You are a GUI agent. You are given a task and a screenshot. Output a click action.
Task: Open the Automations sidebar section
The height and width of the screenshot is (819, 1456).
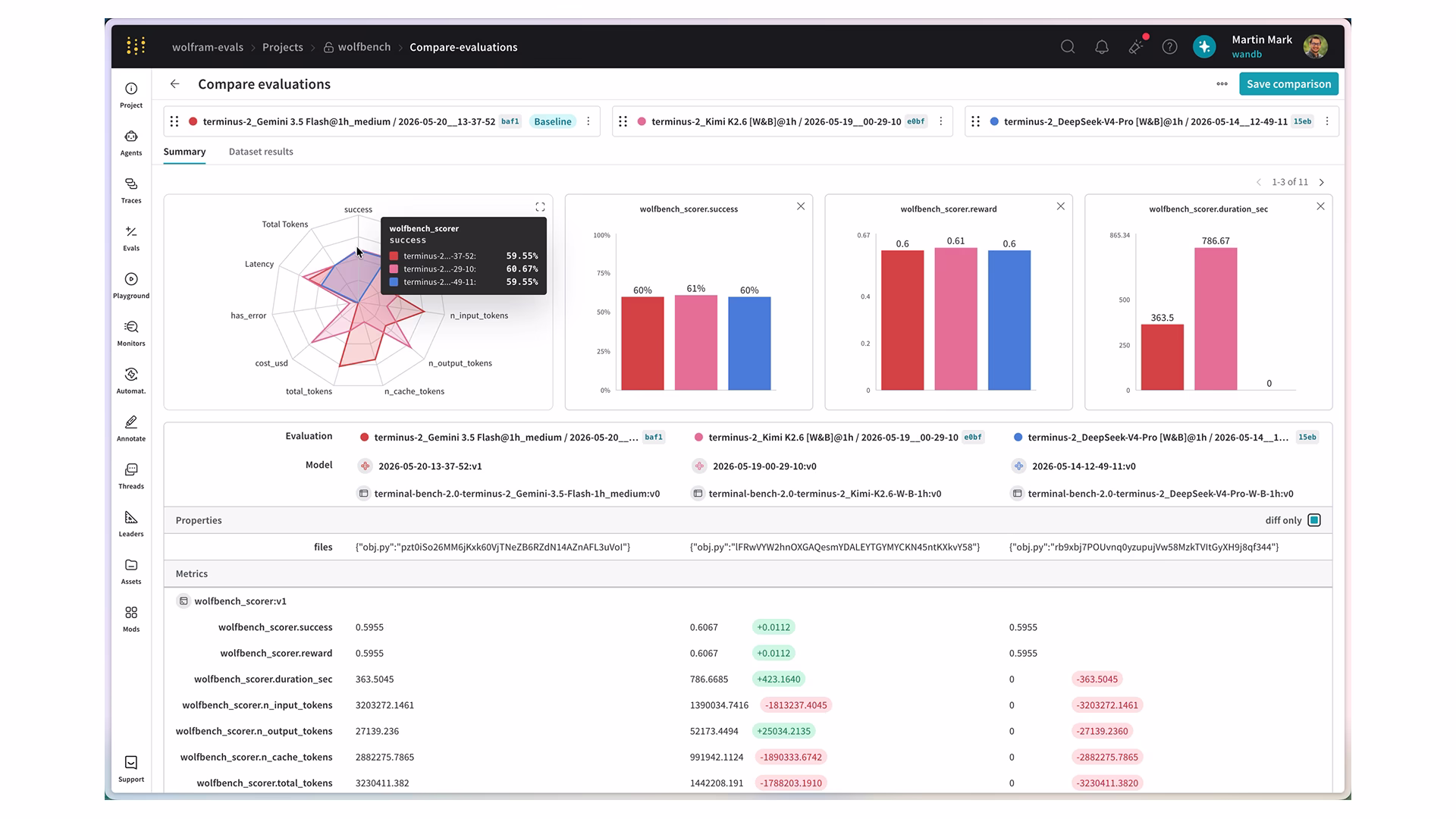click(x=131, y=381)
